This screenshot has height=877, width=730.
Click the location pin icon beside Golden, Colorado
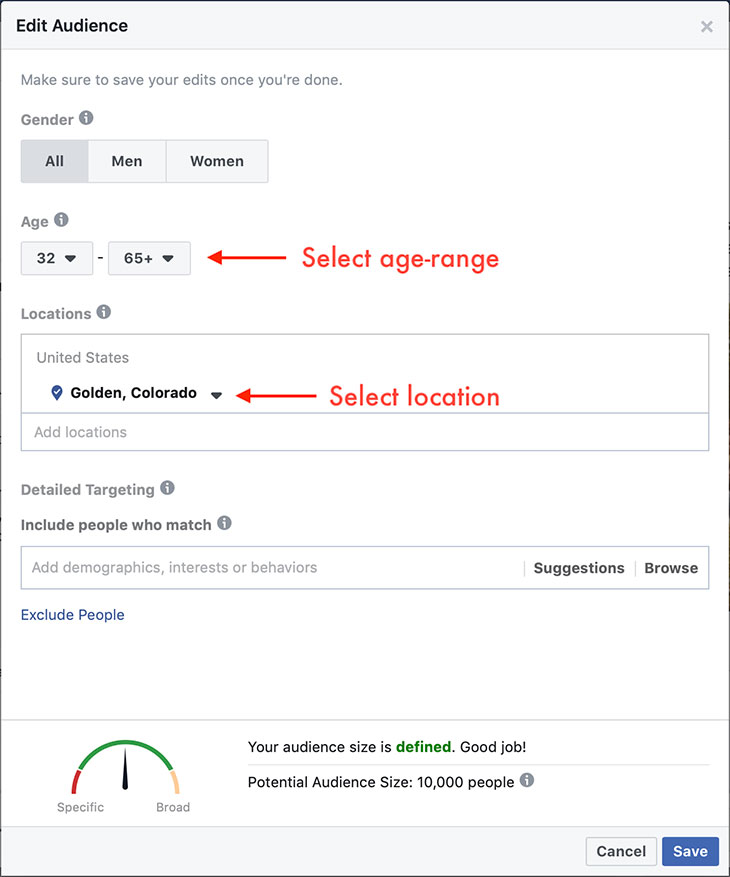click(57, 393)
